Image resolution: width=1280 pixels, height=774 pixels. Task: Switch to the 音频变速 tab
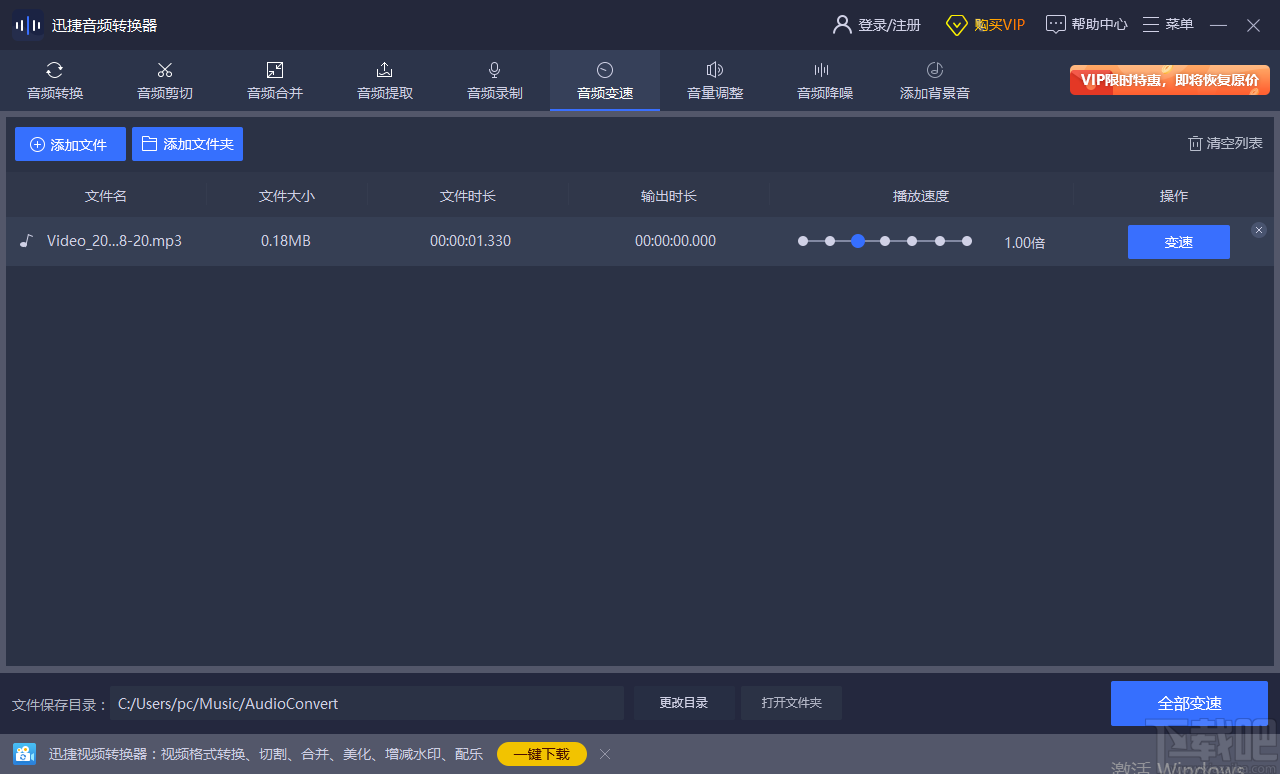click(x=604, y=80)
